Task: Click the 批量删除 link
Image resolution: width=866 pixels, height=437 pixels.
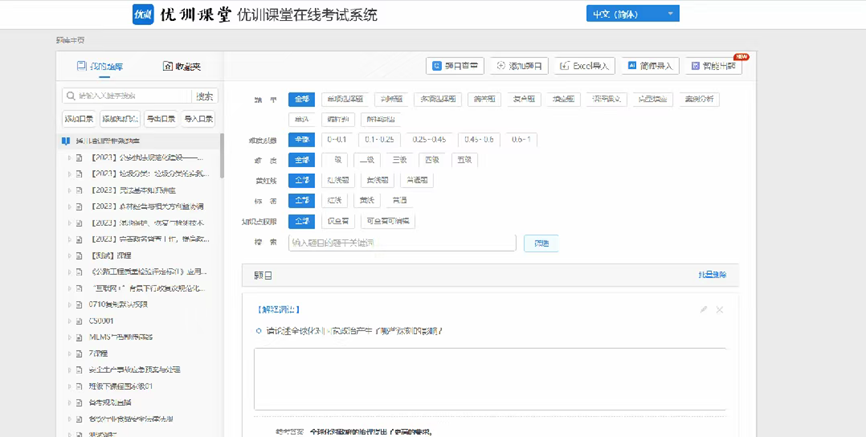Action: coord(712,275)
